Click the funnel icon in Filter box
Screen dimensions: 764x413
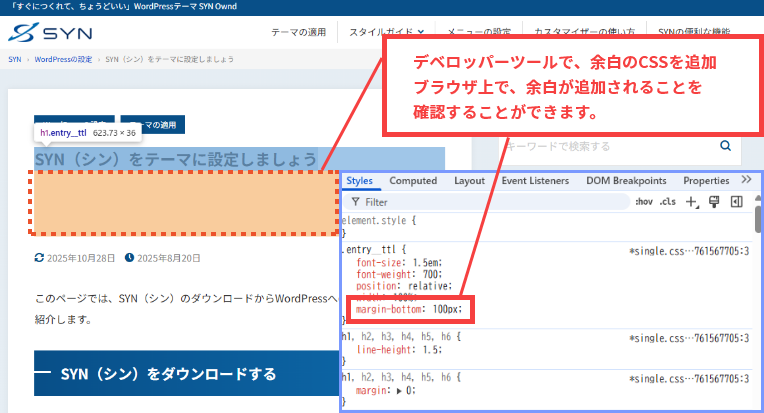click(354, 202)
